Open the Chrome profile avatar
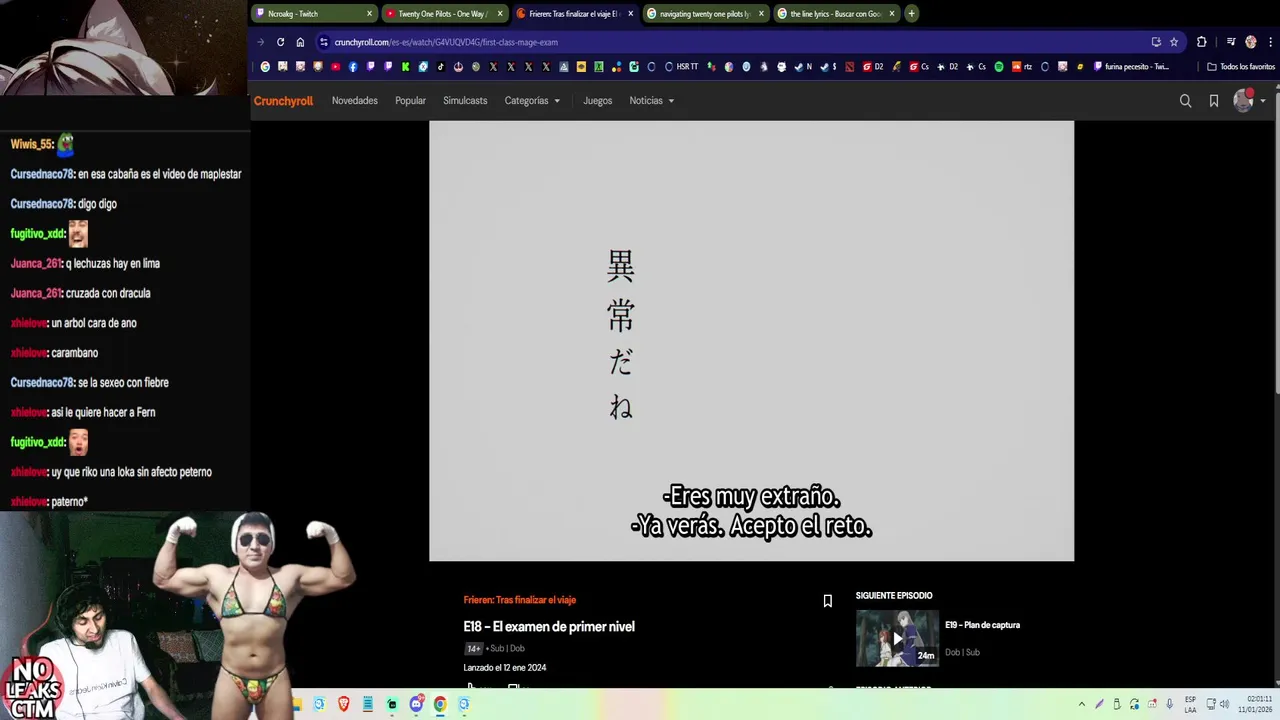 click(x=1251, y=42)
